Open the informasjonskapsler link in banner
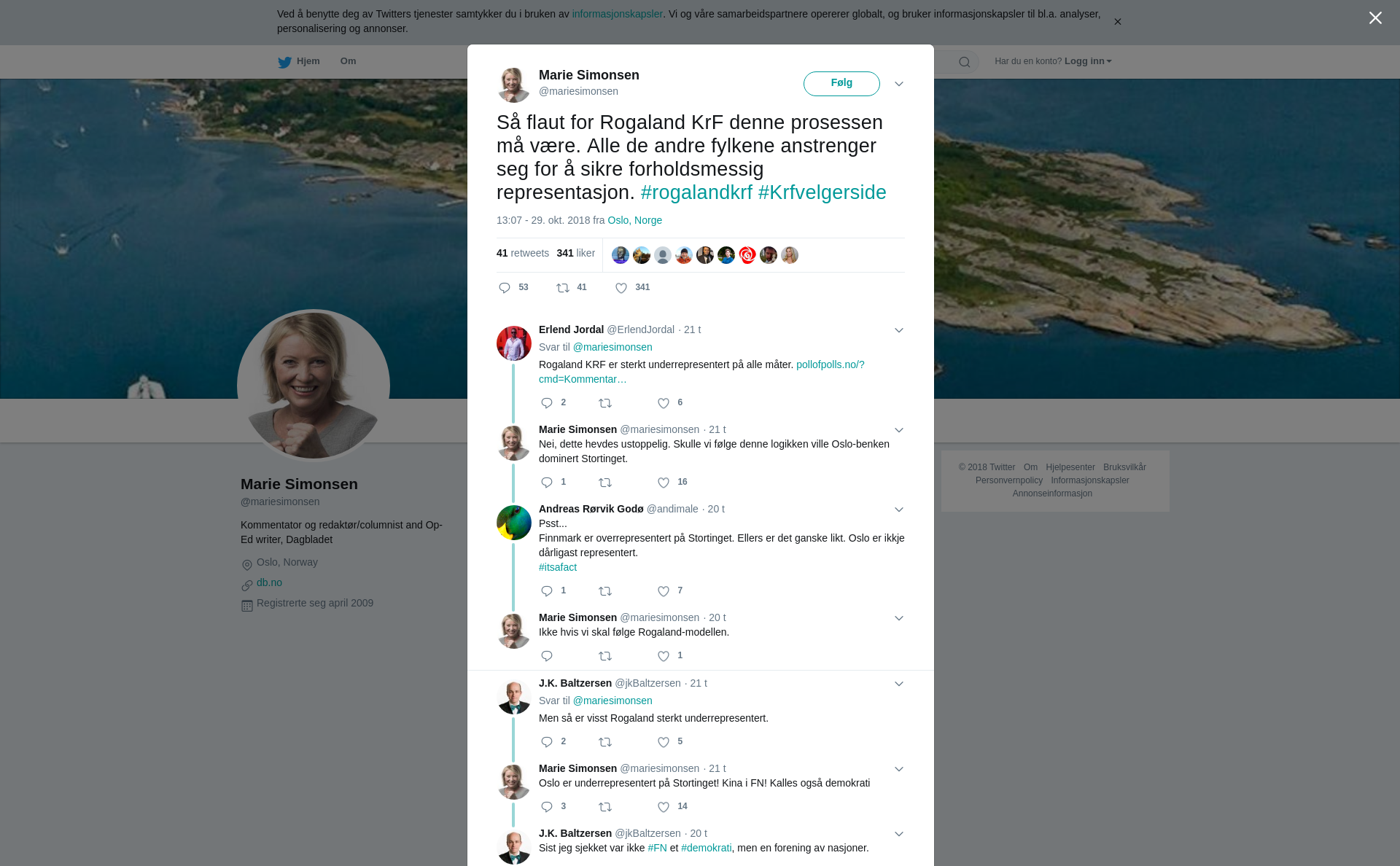Viewport: 1400px width, 866px height. click(617, 14)
